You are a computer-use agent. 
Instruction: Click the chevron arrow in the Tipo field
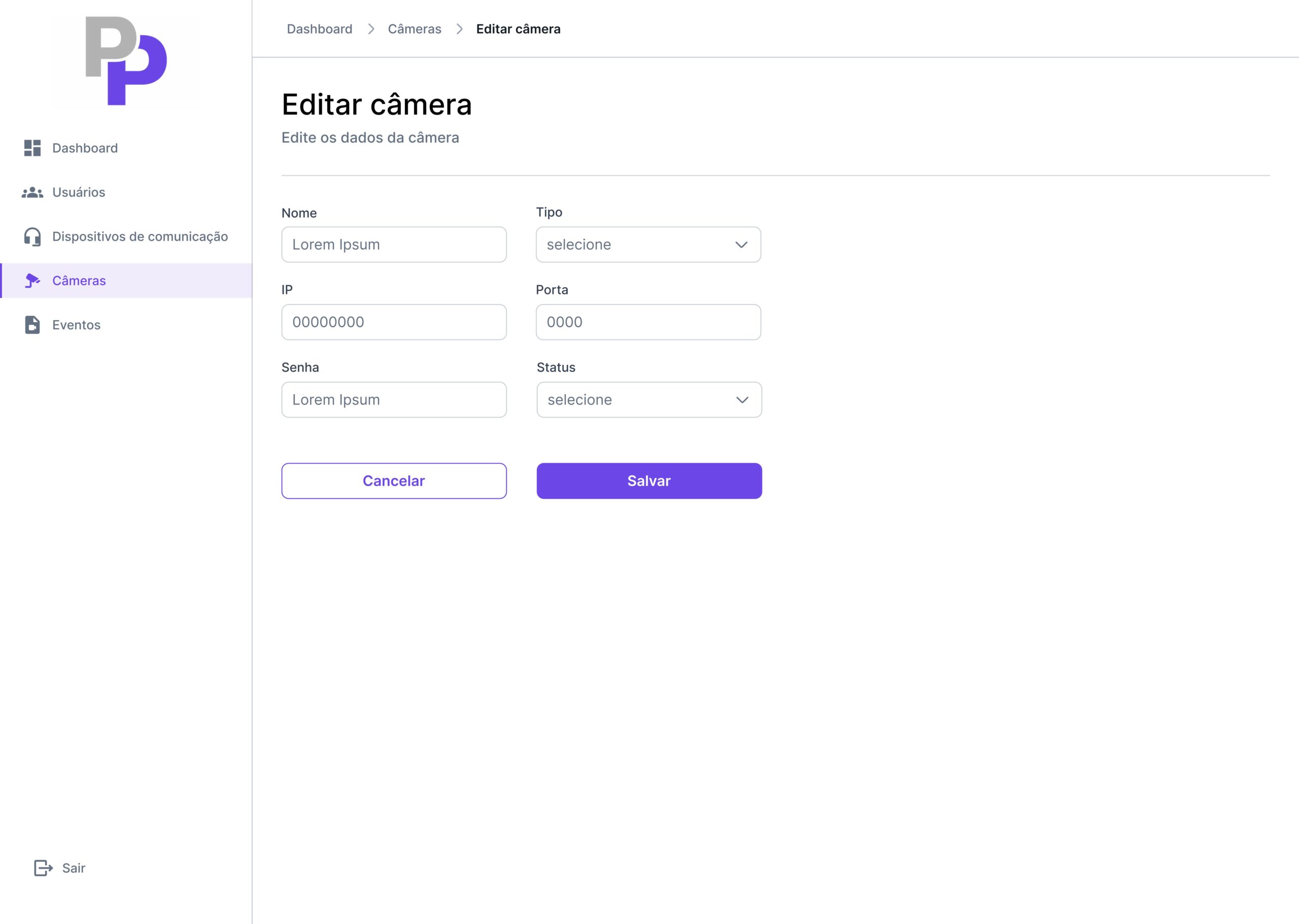pyautogui.click(x=741, y=245)
